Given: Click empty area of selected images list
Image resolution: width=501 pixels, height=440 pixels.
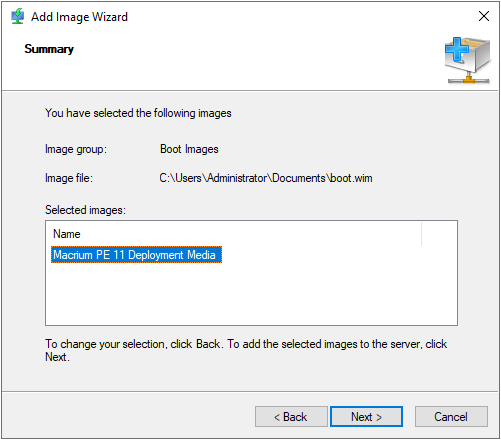Looking at the screenshot, I should 251,293.
